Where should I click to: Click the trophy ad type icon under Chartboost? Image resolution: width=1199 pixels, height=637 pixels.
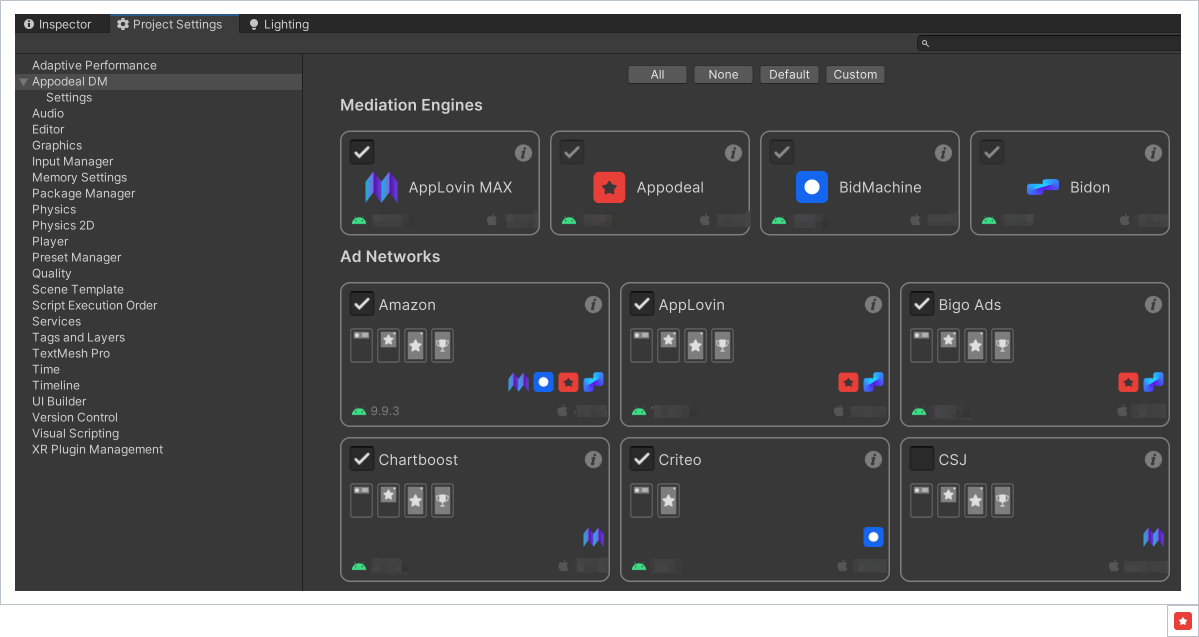442,500
